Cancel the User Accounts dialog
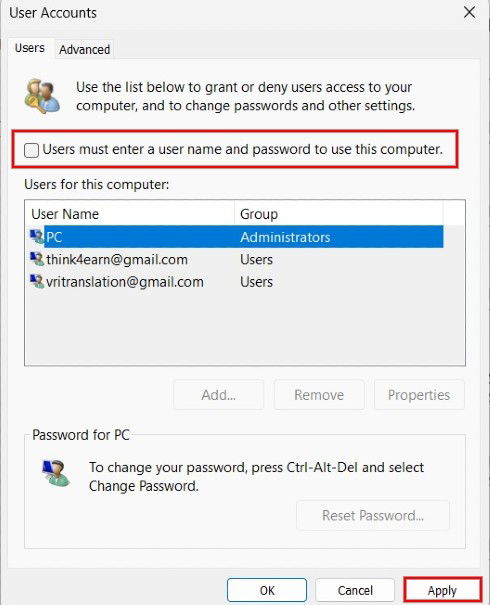Screen dimensions: 490x605 [x=355, y=590]
